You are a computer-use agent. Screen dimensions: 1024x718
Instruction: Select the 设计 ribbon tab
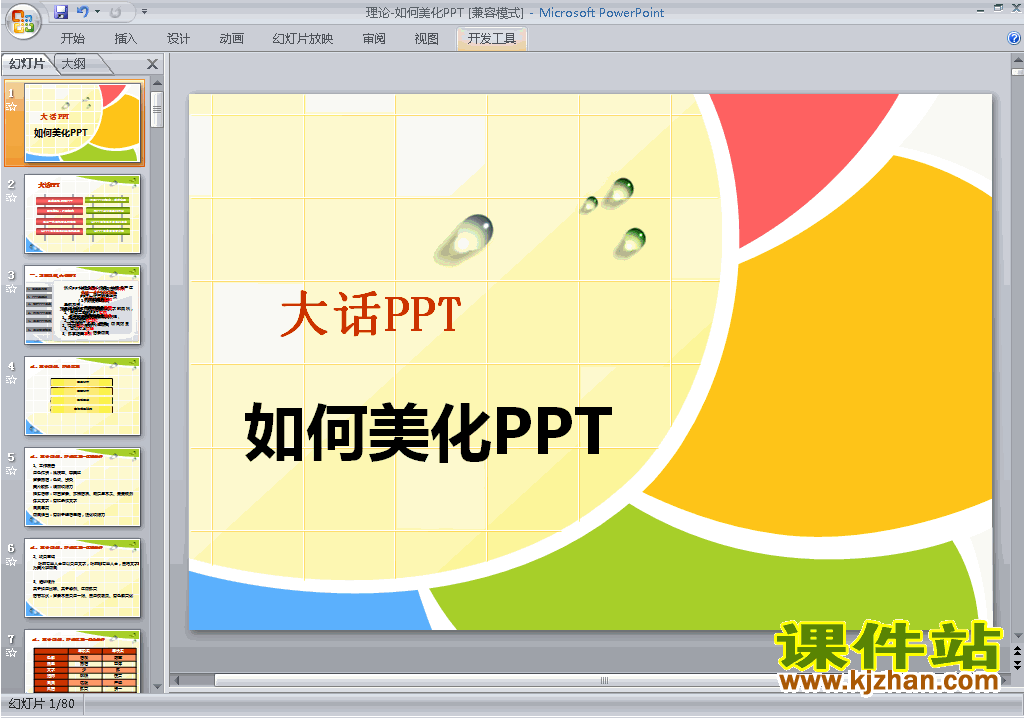tap(178, 39)
